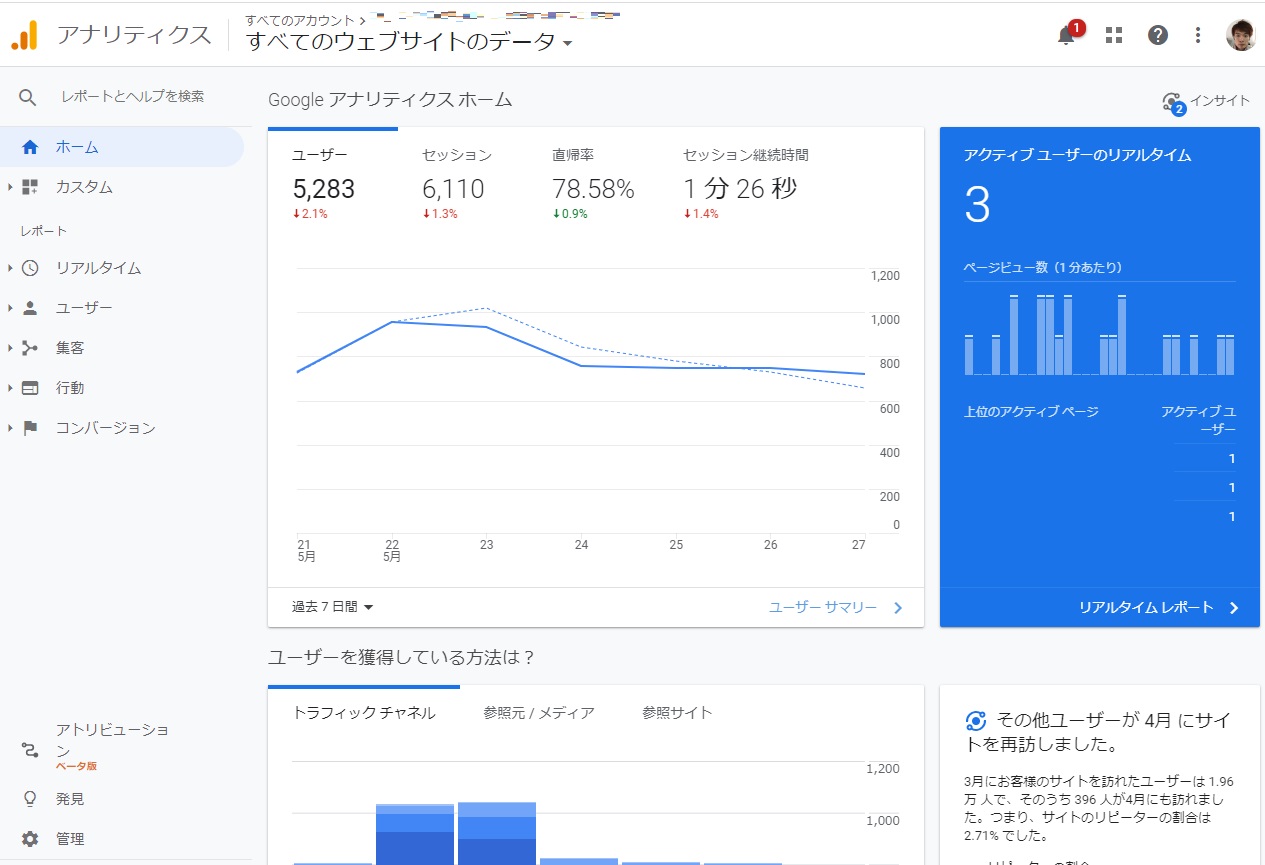Viewport: 1265px width, 865px height.
Task: Click the Google Analytics Home heading
Action: (390, 99)
